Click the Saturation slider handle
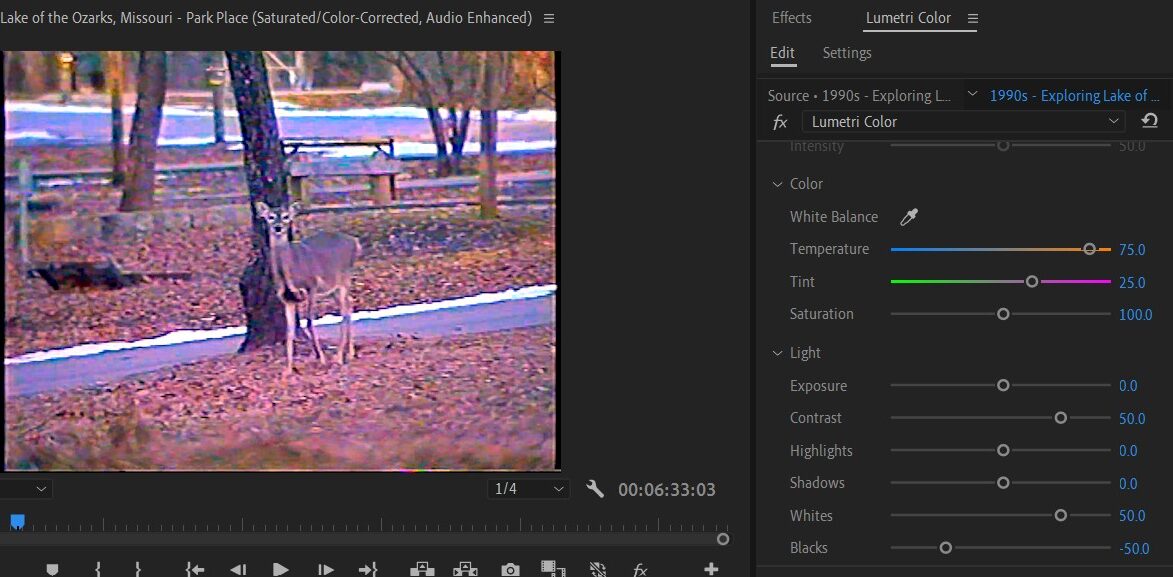Viewport: 1173px width, 577px height. pos(1003,314)
